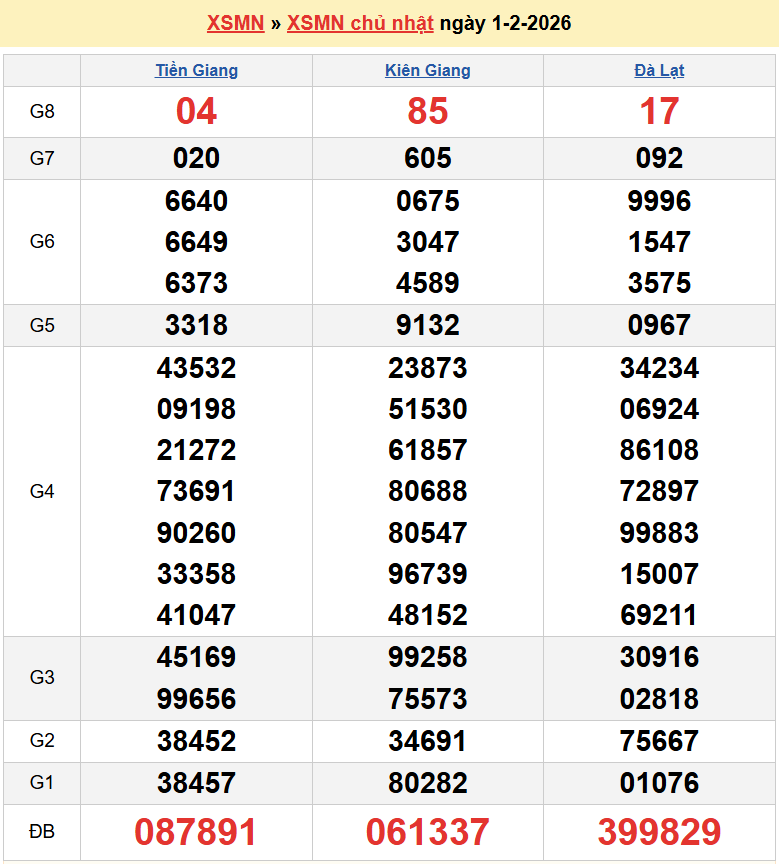Select Tiền Giang G8 number 04

(196, 112)
